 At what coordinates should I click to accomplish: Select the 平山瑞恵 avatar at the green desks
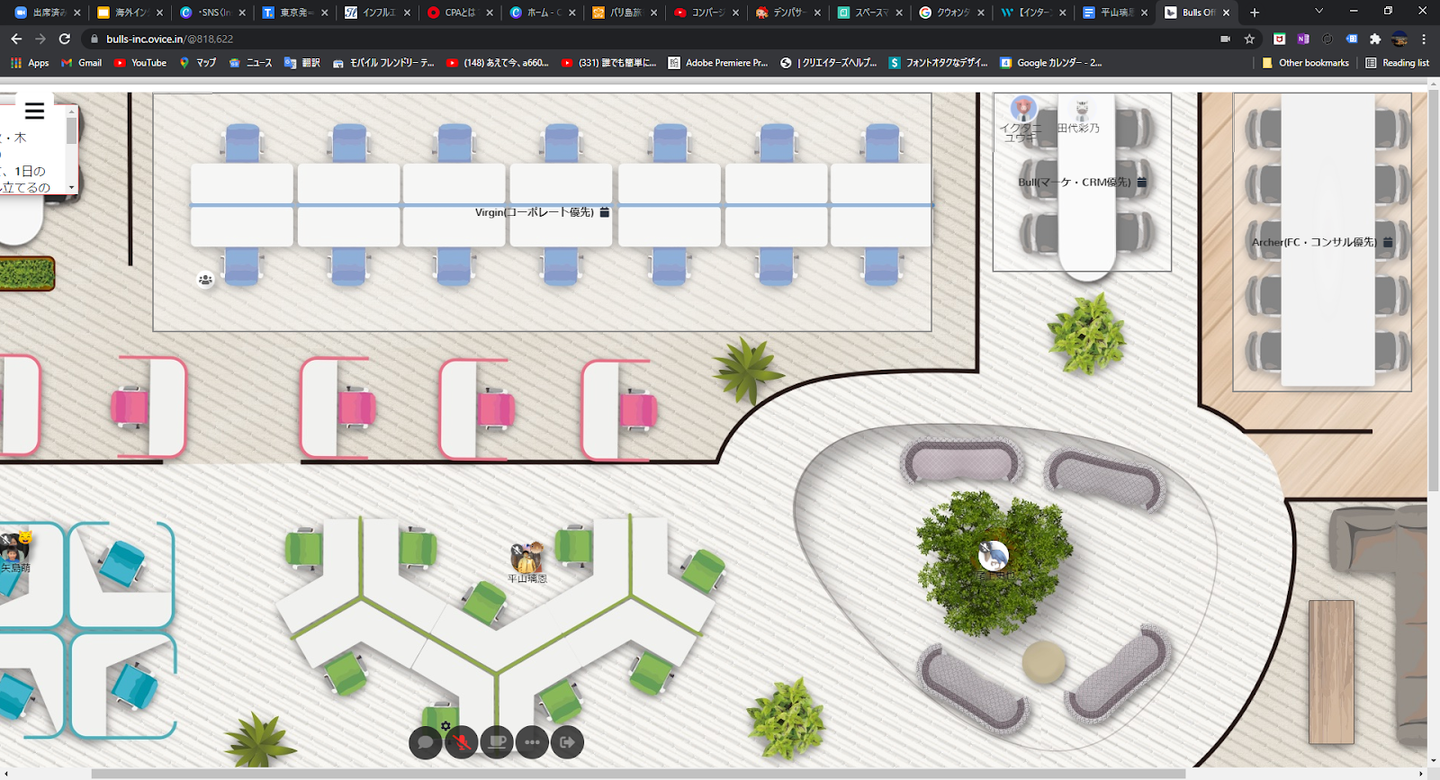point(527,556)
